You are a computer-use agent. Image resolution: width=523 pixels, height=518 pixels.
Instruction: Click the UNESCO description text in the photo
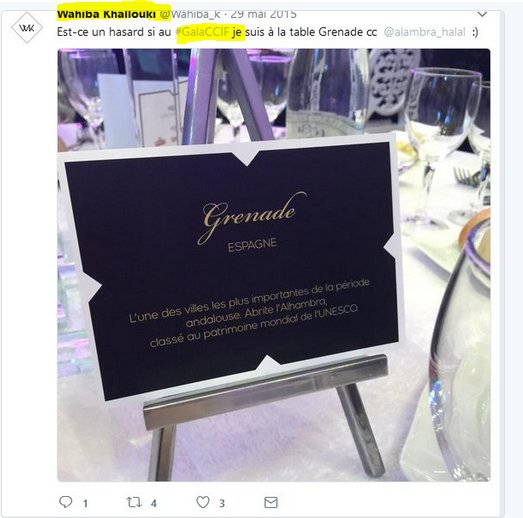(x=249, y=314)
